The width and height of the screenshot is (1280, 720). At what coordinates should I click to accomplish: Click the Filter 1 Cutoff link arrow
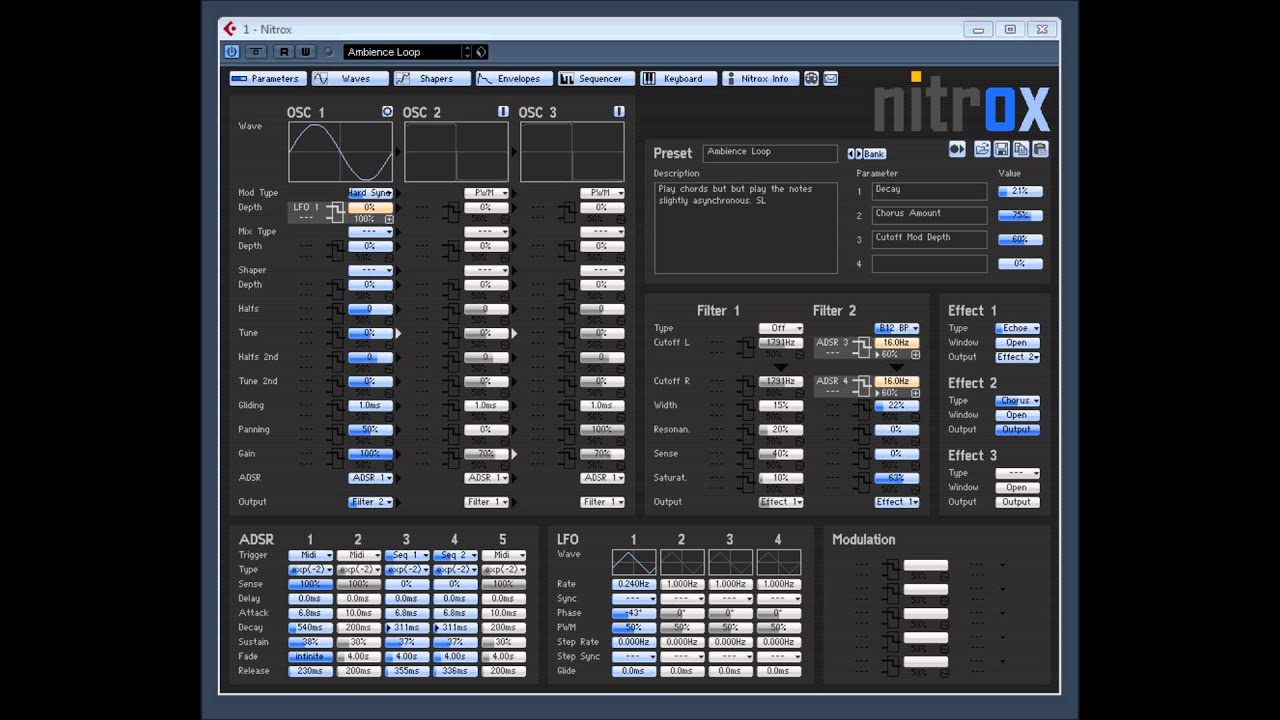780,367
